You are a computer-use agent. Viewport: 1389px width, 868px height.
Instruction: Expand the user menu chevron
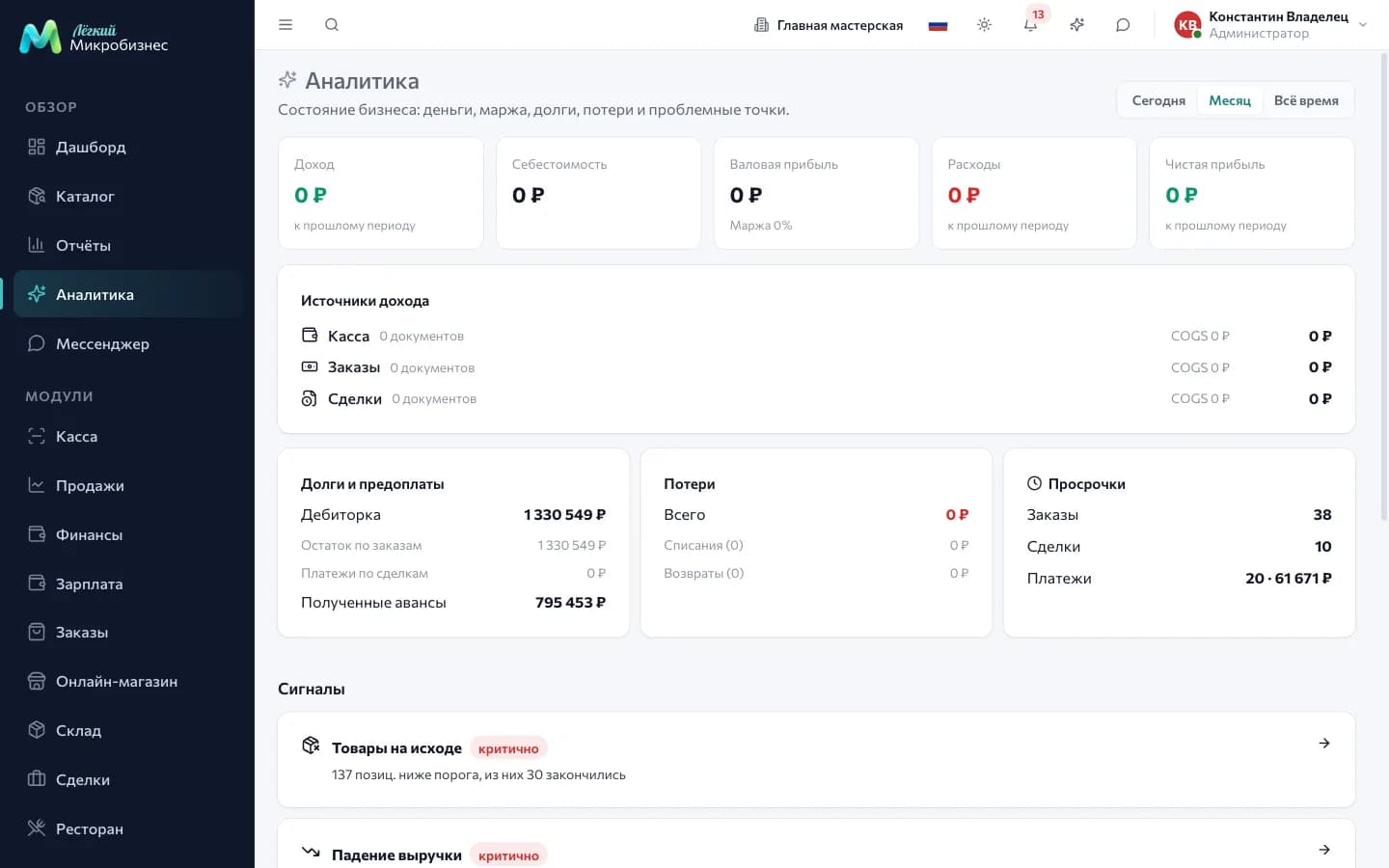pyautogui.click(x=1363, y=25)
